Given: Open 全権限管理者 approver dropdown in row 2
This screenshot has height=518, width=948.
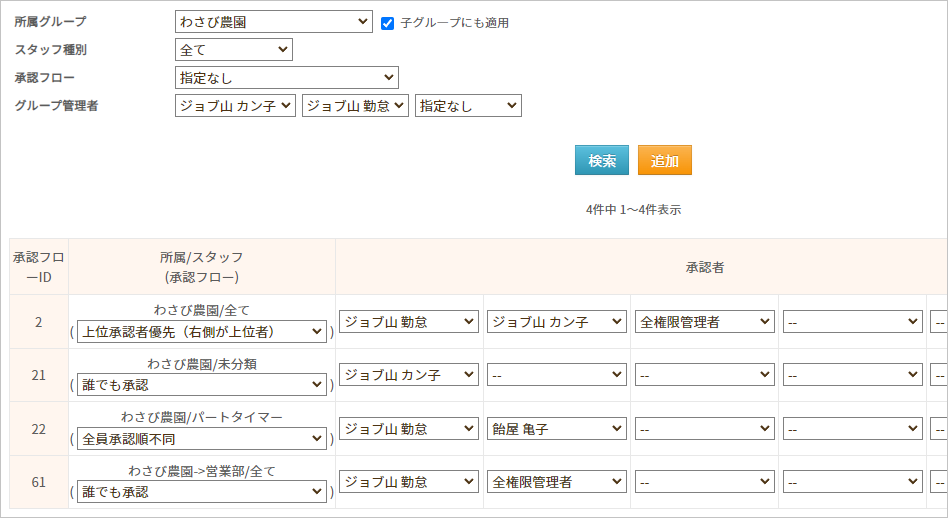Looking at the screenshot, I should coord(705,321).
